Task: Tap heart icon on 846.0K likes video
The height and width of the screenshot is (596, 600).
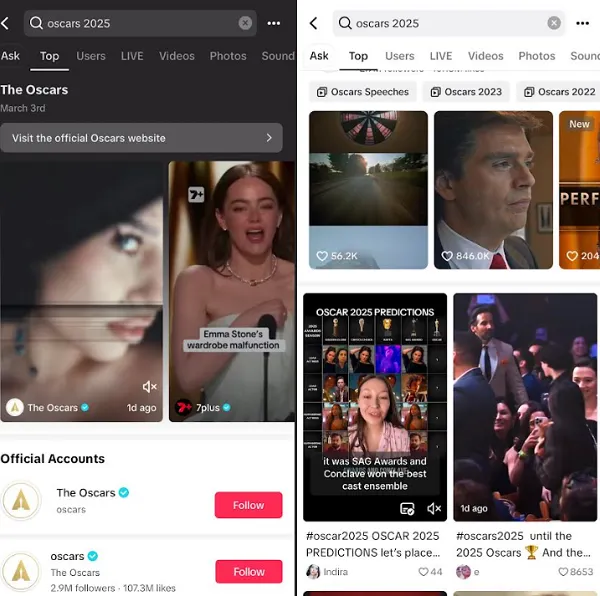Action: [447, 256]
